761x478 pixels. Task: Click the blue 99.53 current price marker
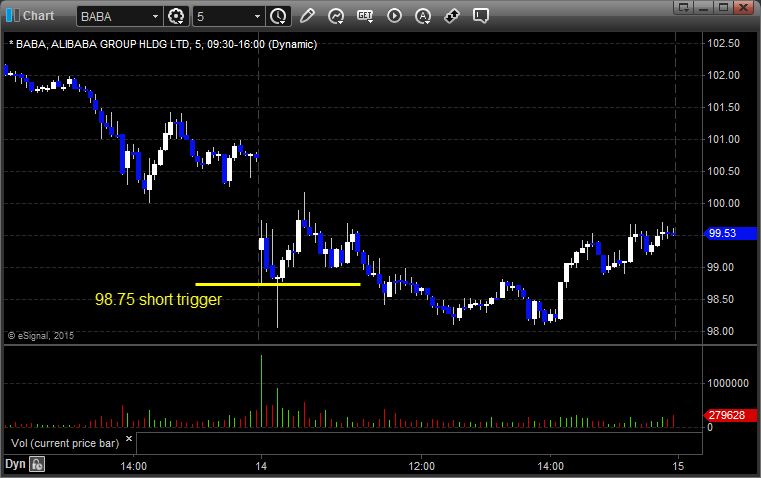pyautogui.click(x=729, y=233)
